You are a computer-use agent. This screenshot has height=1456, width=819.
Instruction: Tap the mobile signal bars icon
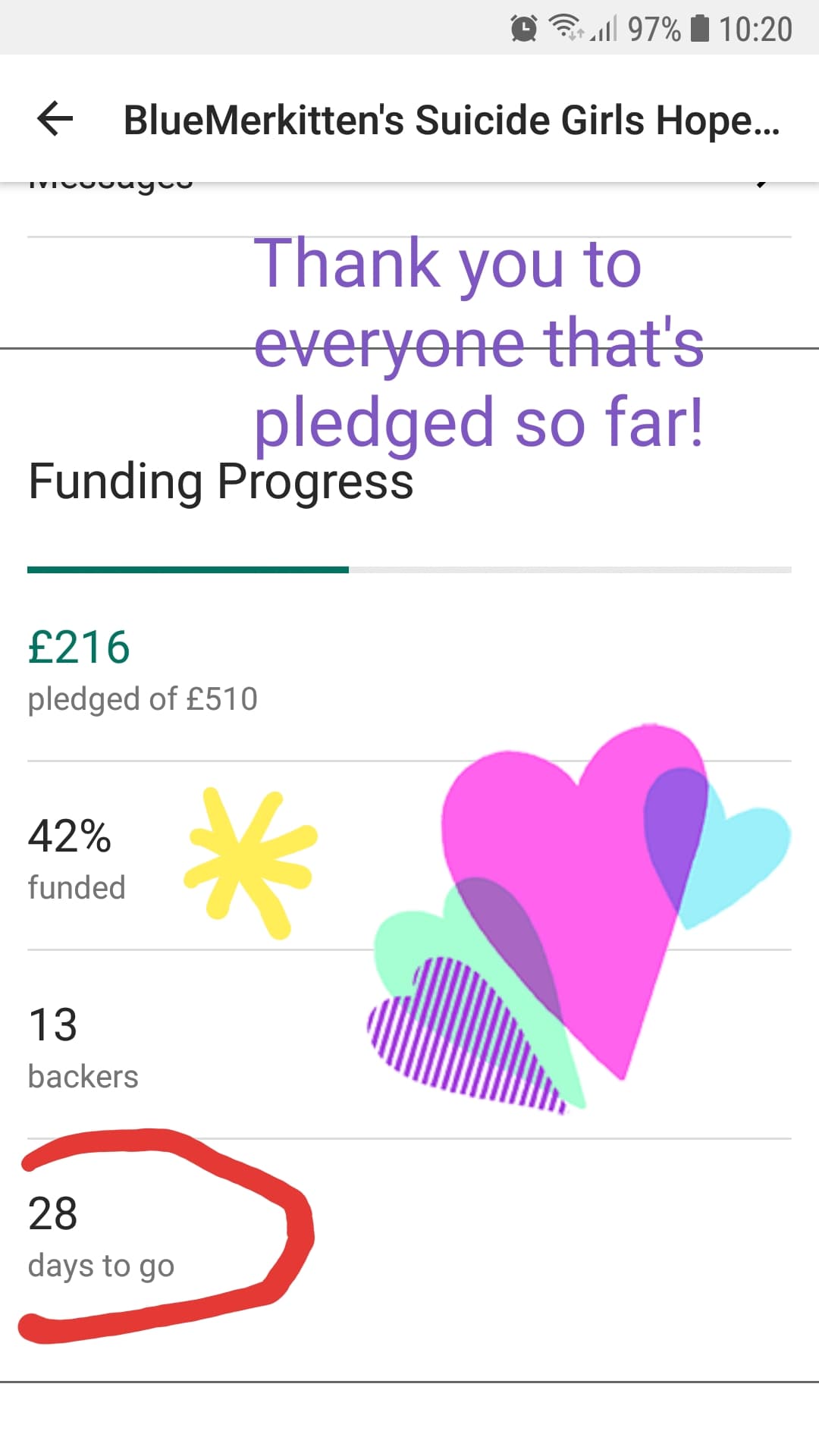tap(604, 30)
